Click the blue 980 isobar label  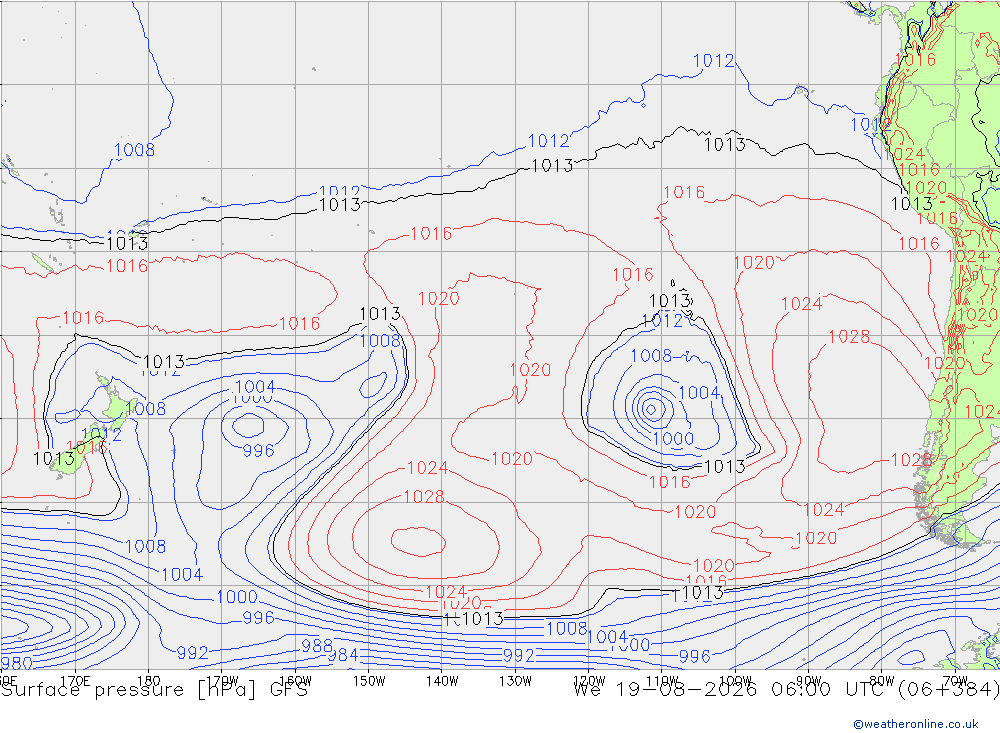16,663
